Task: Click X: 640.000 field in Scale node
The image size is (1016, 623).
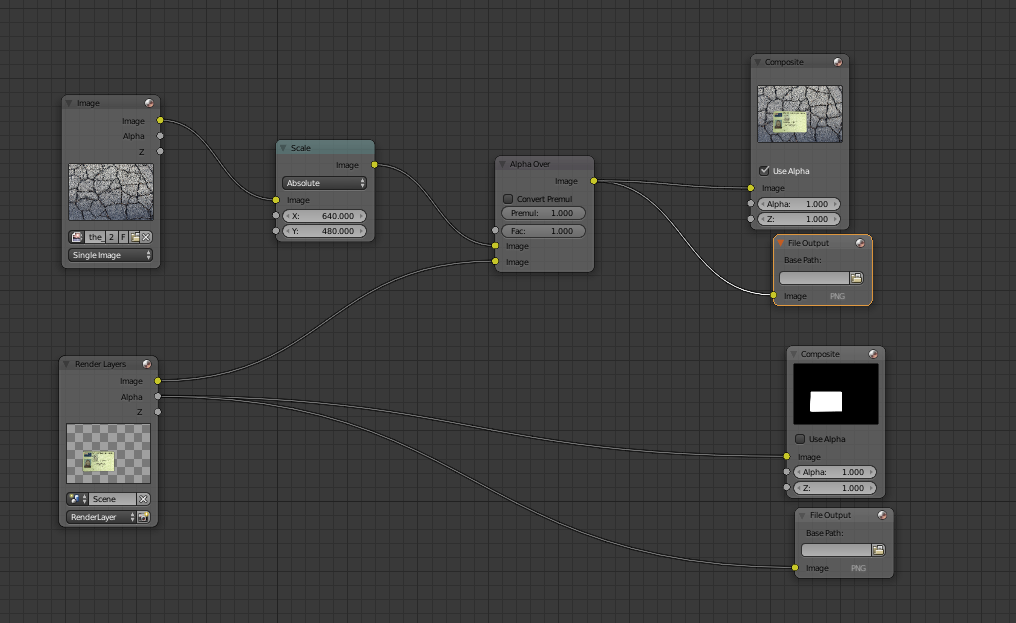Action: pos(325,217)
